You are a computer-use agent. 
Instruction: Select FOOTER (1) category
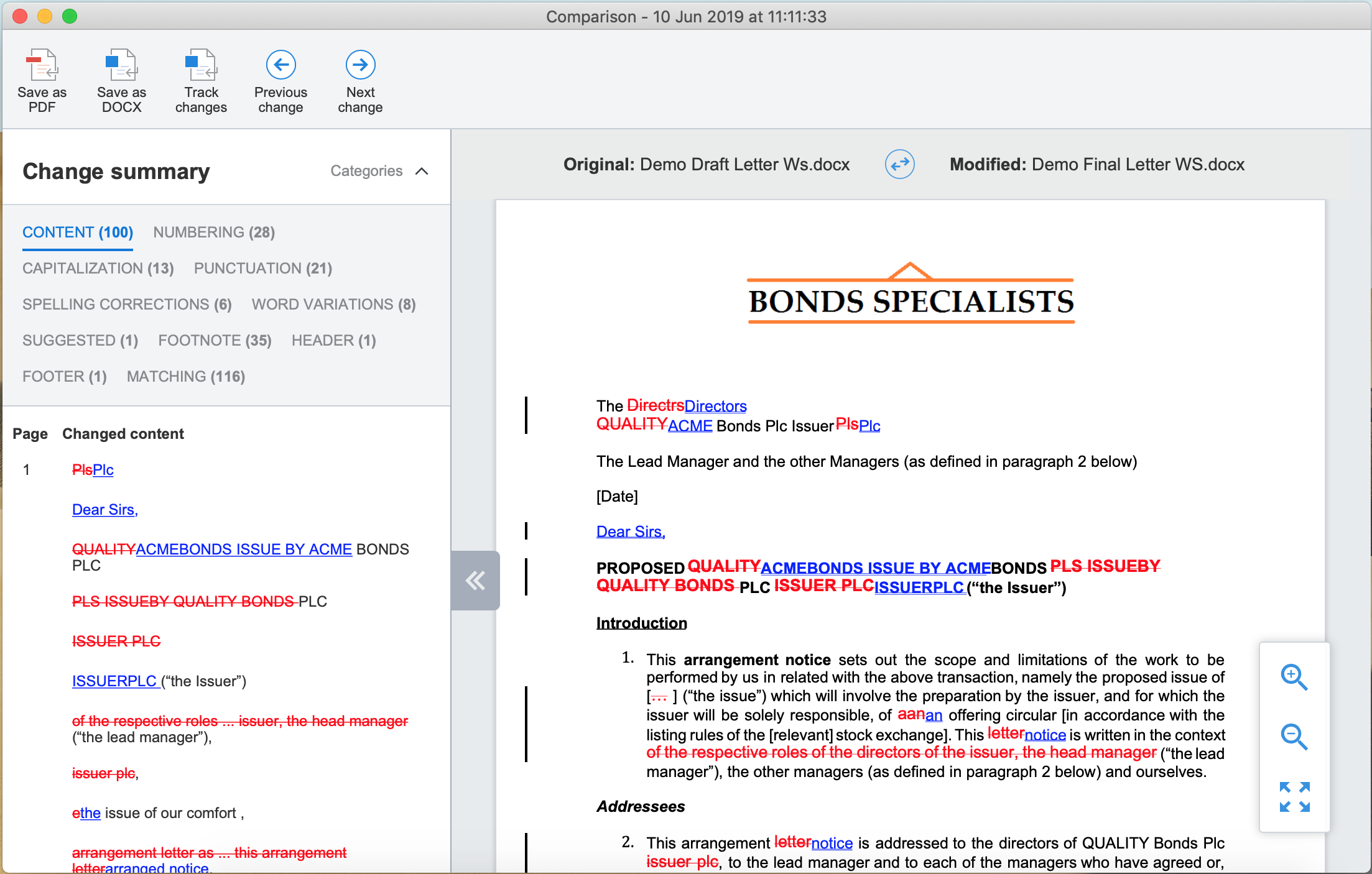pos(65,377)
